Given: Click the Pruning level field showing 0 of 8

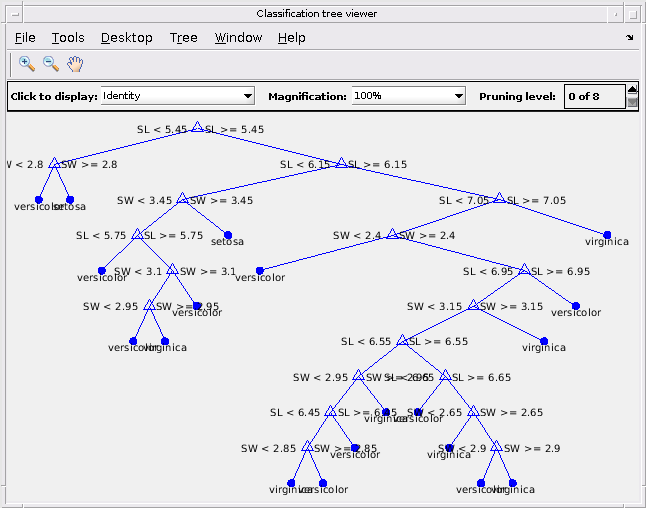Looking at the screenshot, I should (x=595, y=96).
